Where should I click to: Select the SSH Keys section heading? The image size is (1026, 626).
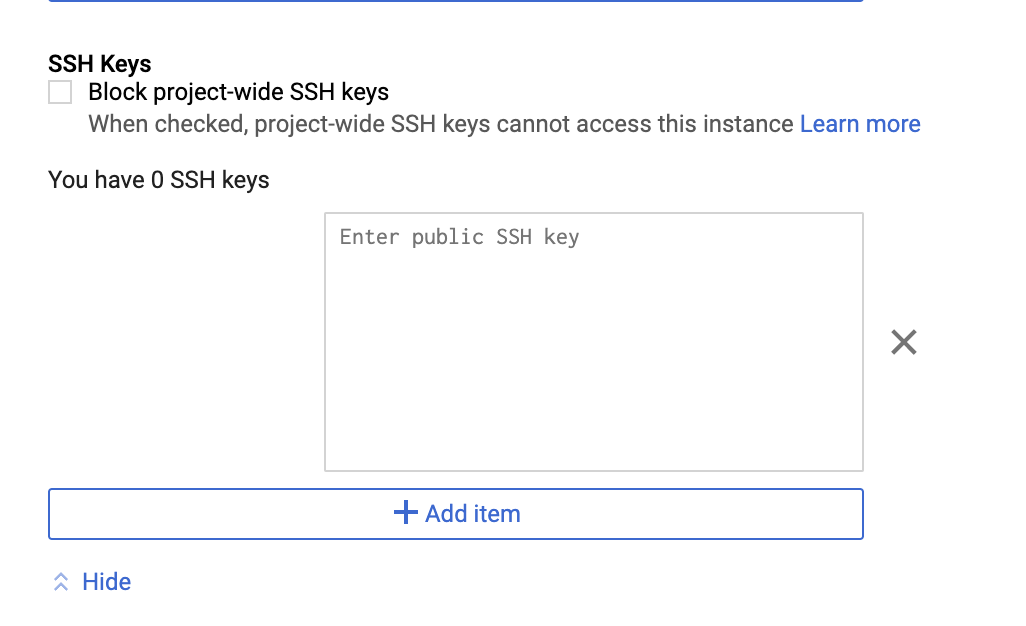click(x=99, y=63)
